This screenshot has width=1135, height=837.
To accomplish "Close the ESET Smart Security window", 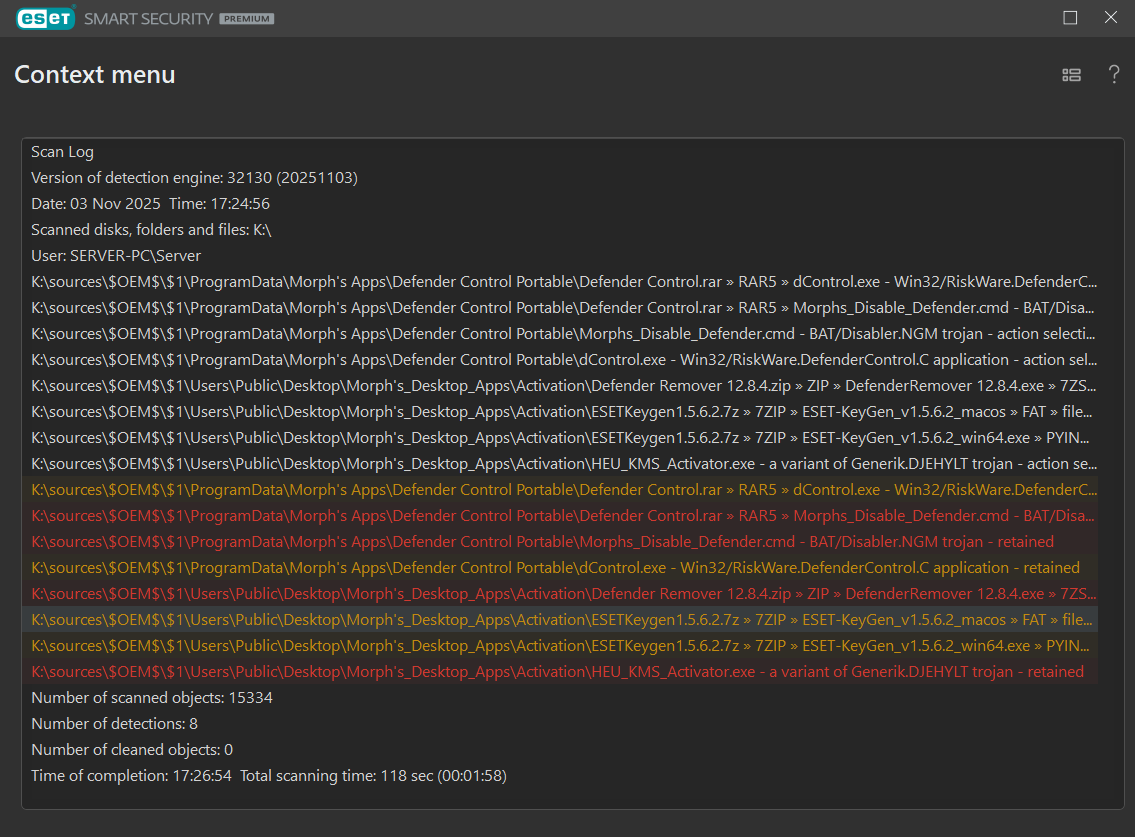I will click(x=1110, y=18).
